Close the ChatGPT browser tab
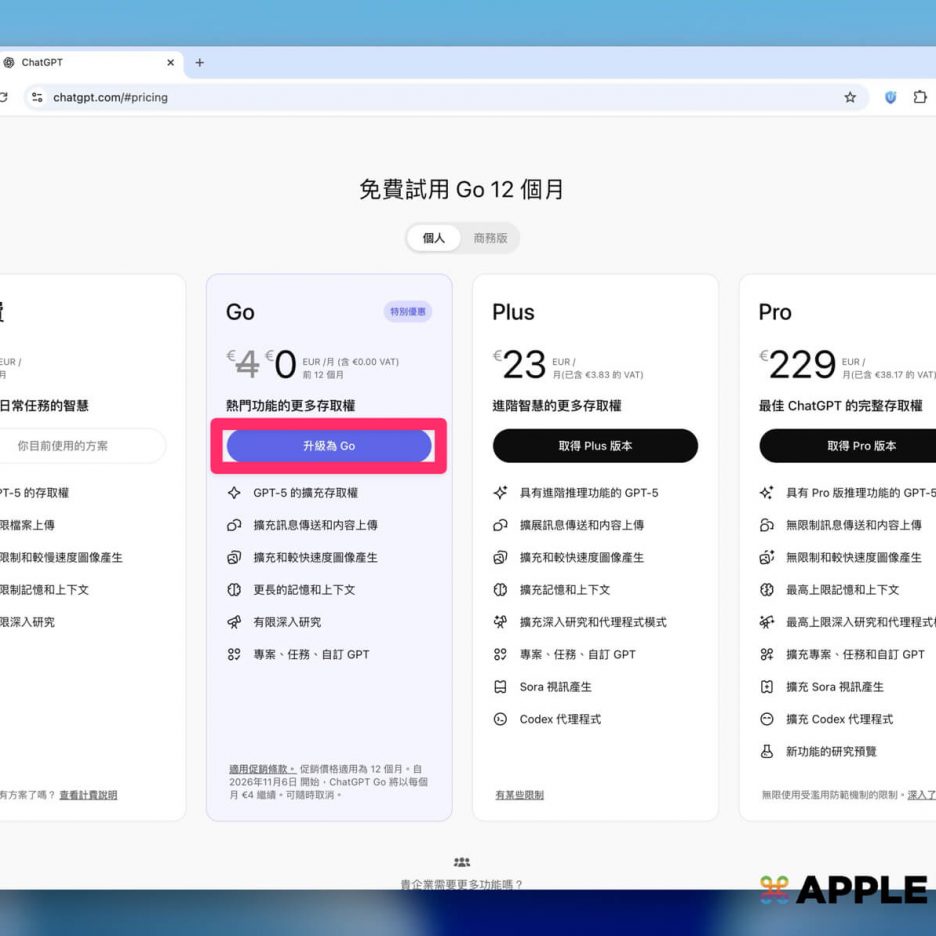Screen dimensions: 936x936 [x=170, y=62]
